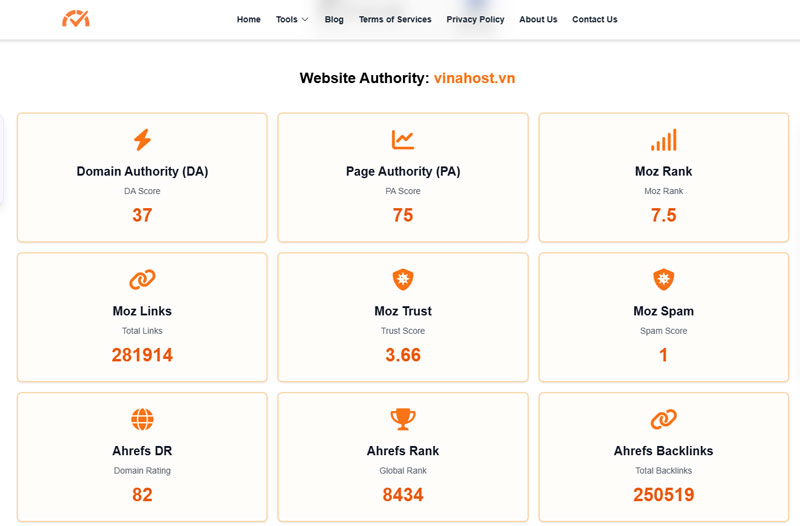Viewport: 800px width, 526px height.
Task: Click the Ahrefs Rank title
Action: click(x=403, y=451)
